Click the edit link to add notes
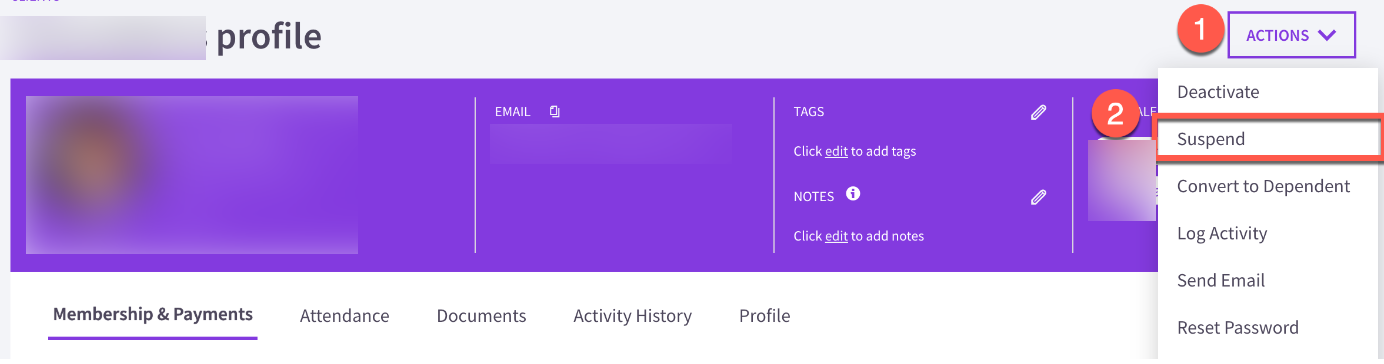The image size is (1384, 364). tap(836, 237)
